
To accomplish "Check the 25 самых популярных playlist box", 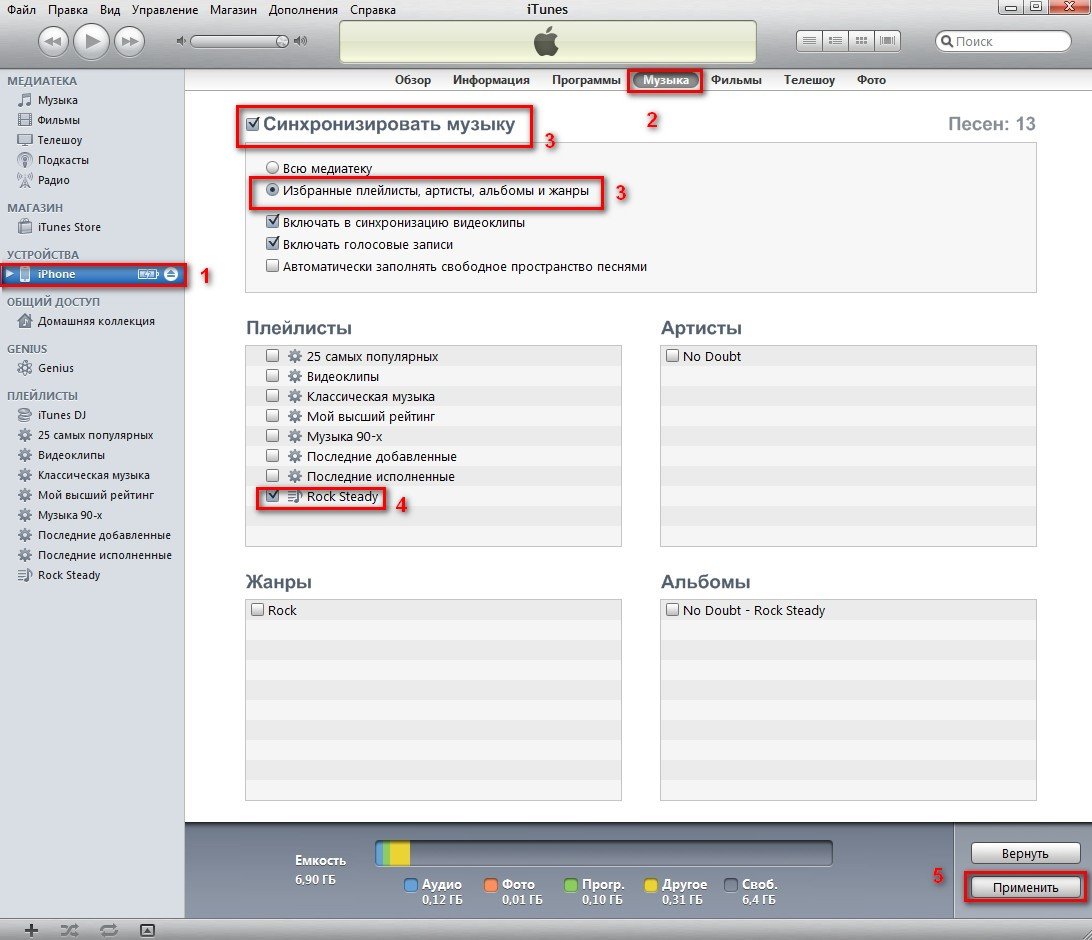I will (x=272, y=356).
